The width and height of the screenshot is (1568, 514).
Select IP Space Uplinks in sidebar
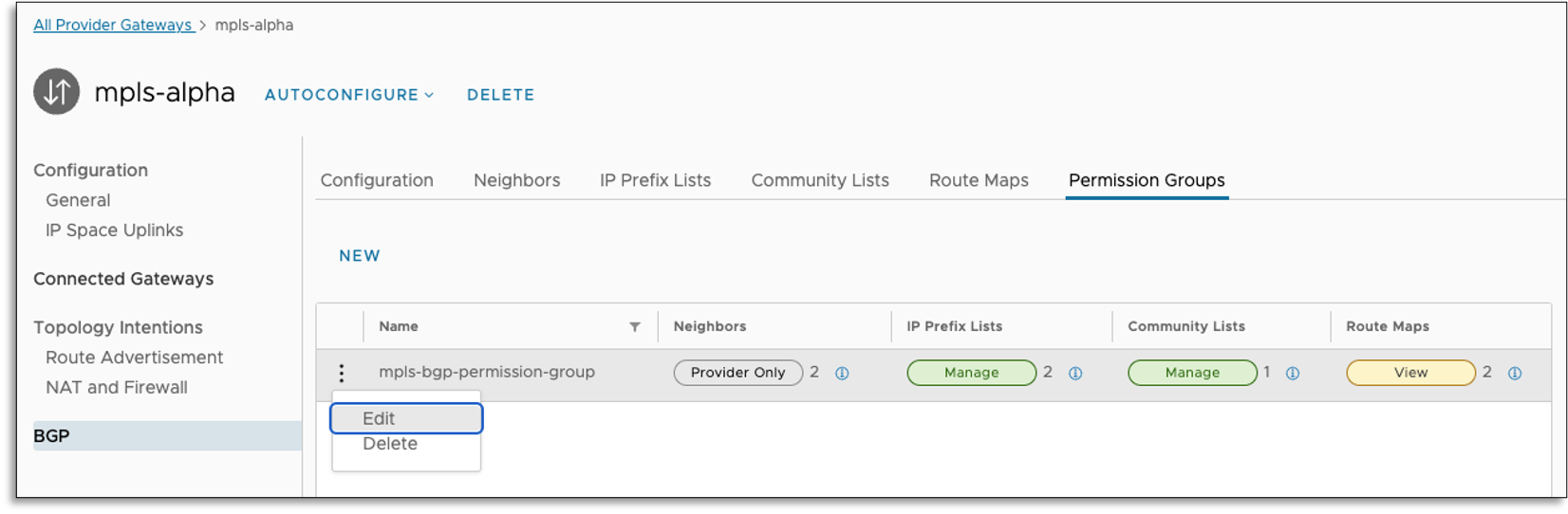pos(114,230)
